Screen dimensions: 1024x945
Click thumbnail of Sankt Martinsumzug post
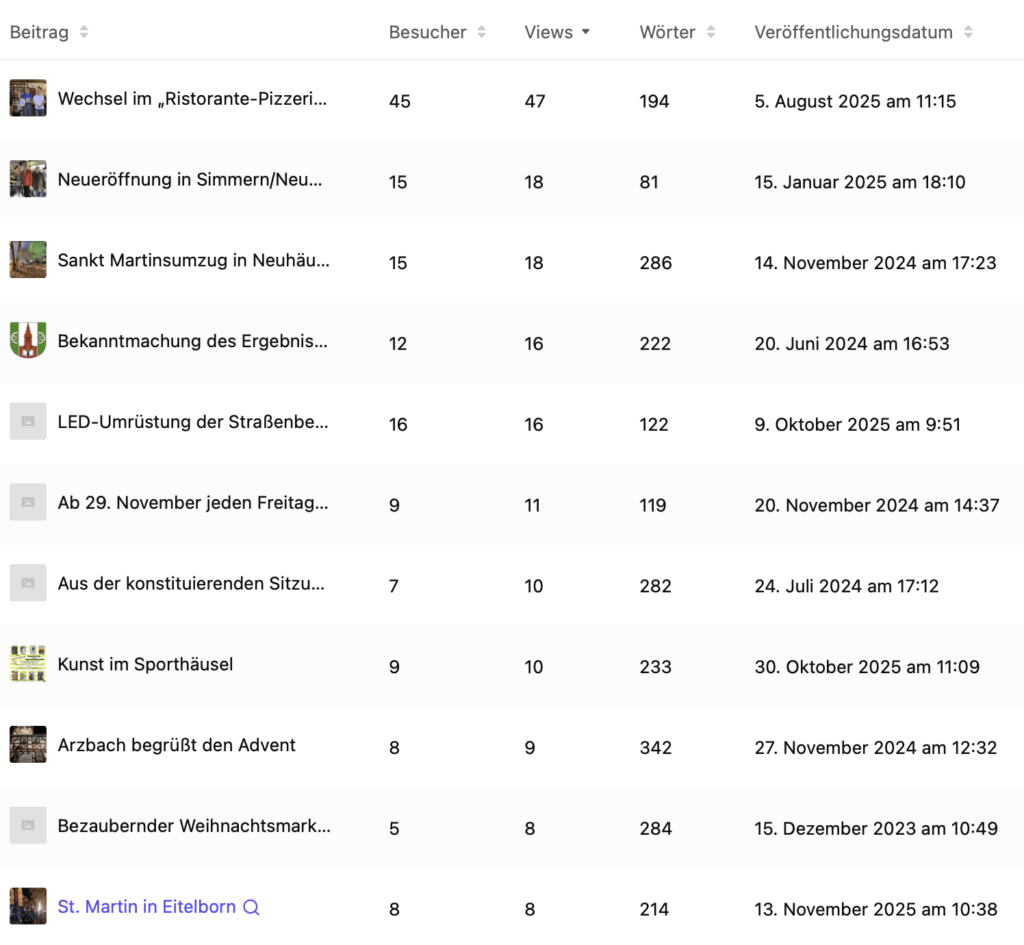[x=28, y=260]
